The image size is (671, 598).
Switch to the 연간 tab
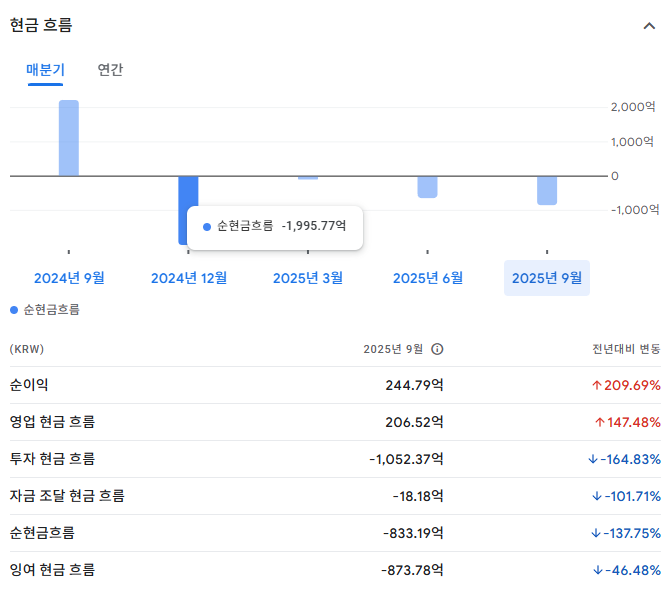pos(110,69)
